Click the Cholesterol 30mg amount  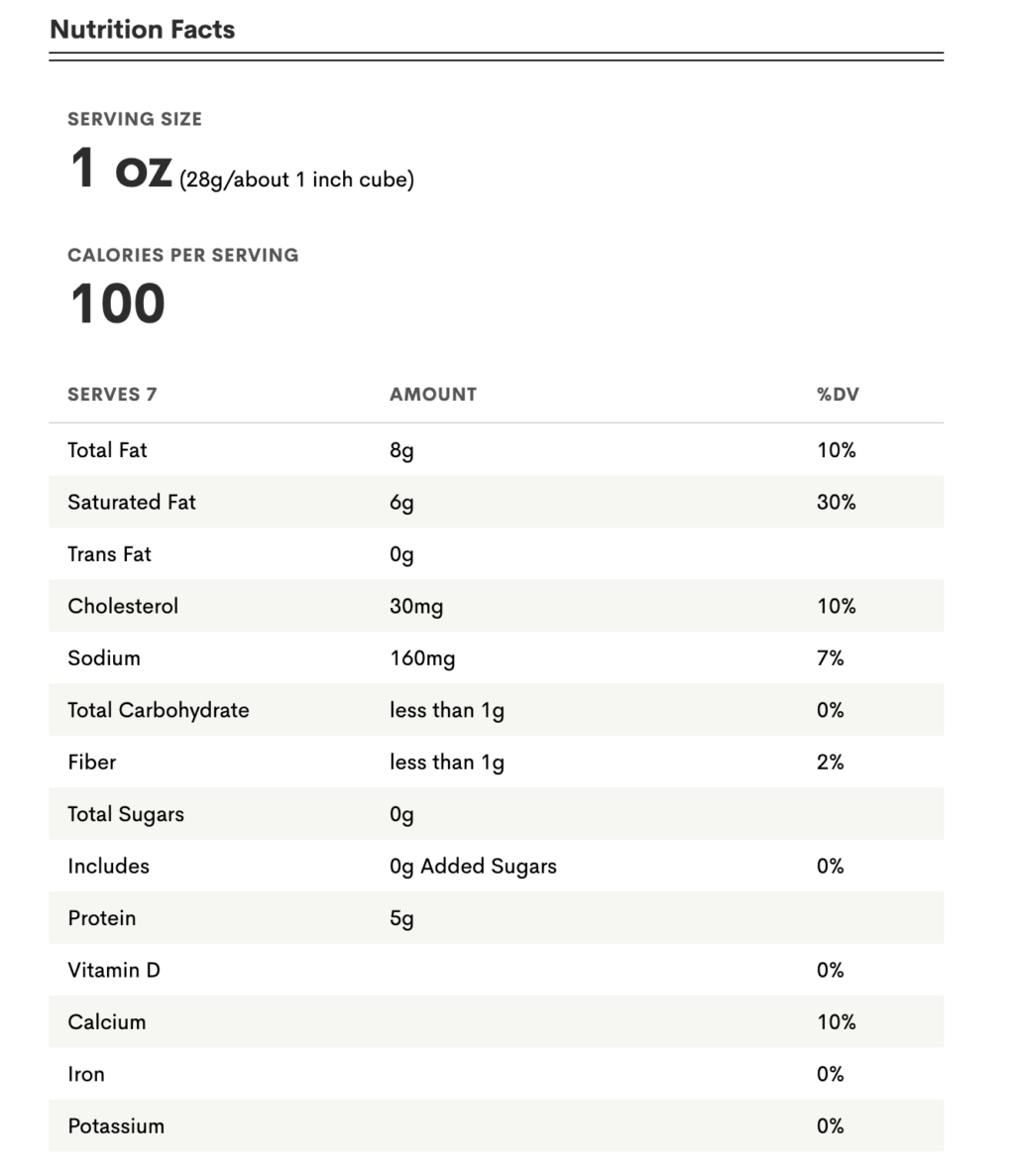click(x=416, y=606)
